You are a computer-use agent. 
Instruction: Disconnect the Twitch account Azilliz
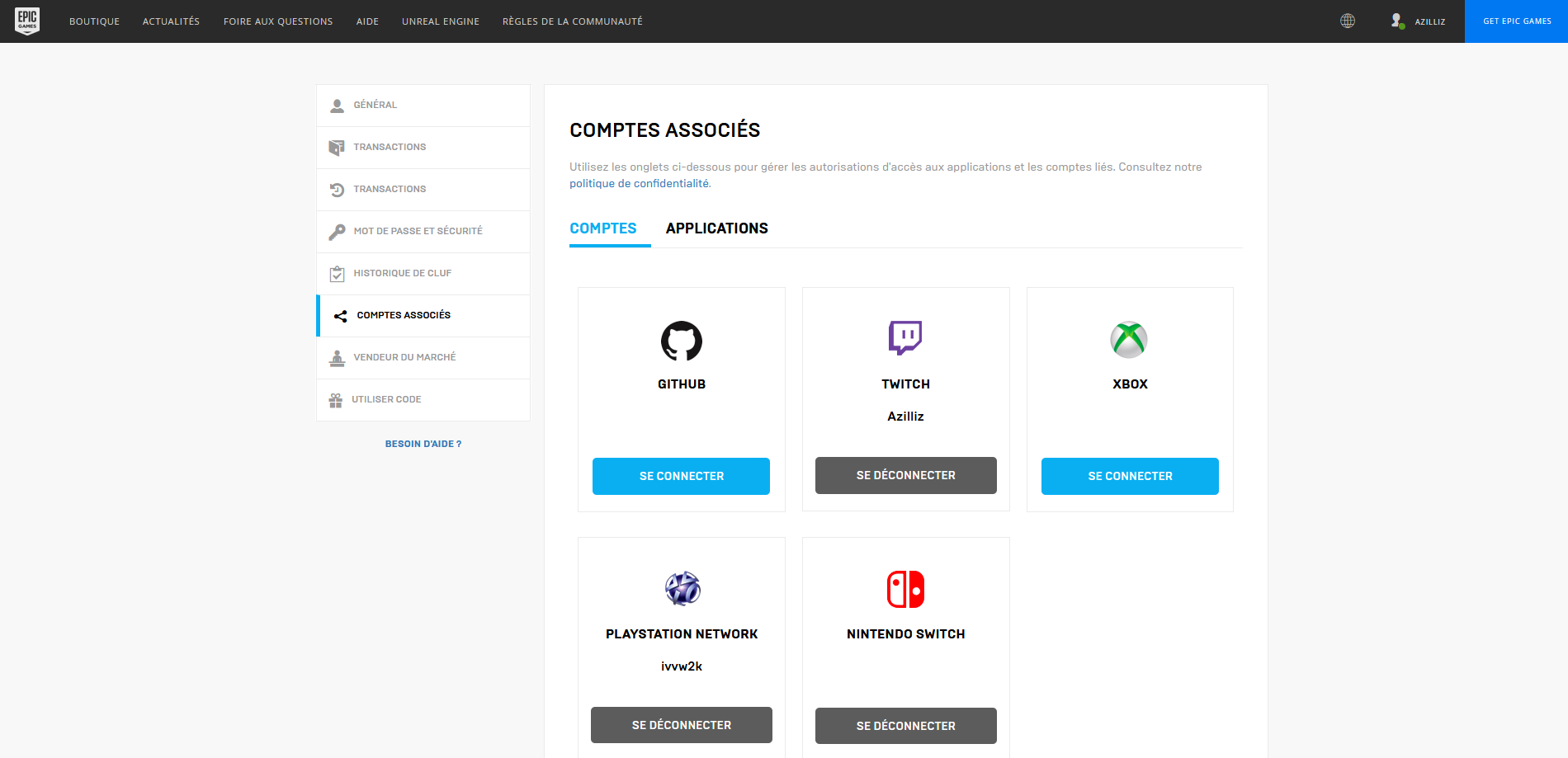click(x=905, y=475)
